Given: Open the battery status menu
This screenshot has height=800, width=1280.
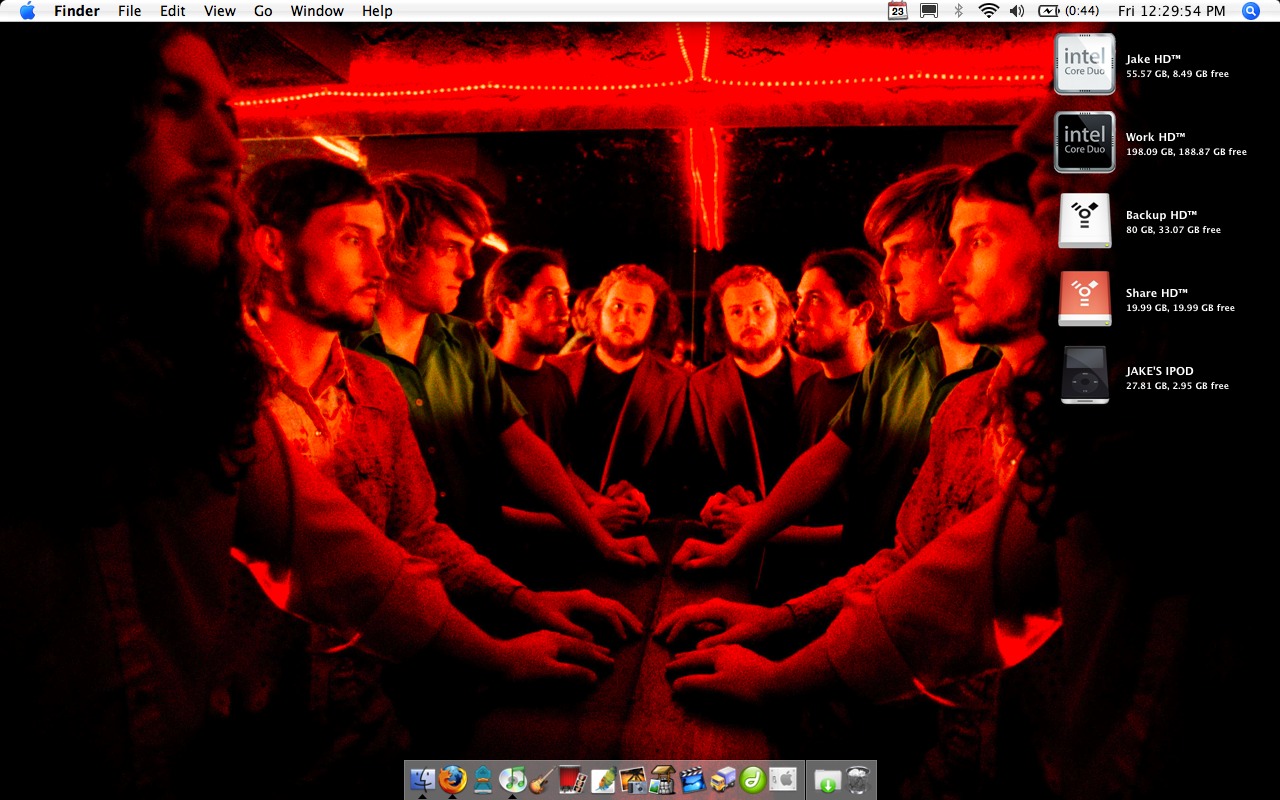Looking at the screenshot, I should coord(1068,11).
